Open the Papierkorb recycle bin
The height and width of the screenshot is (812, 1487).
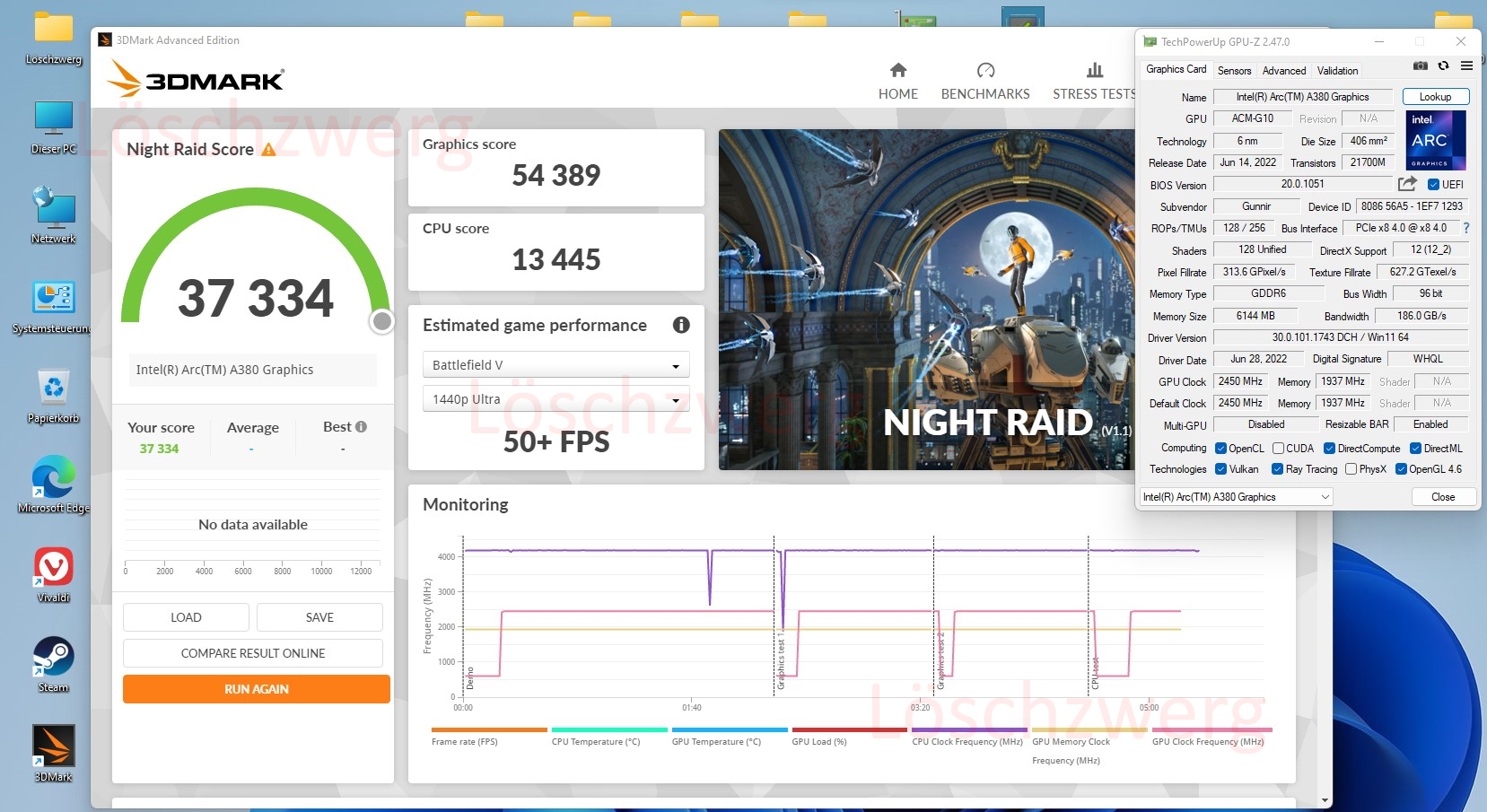click(x=54, y=396)
